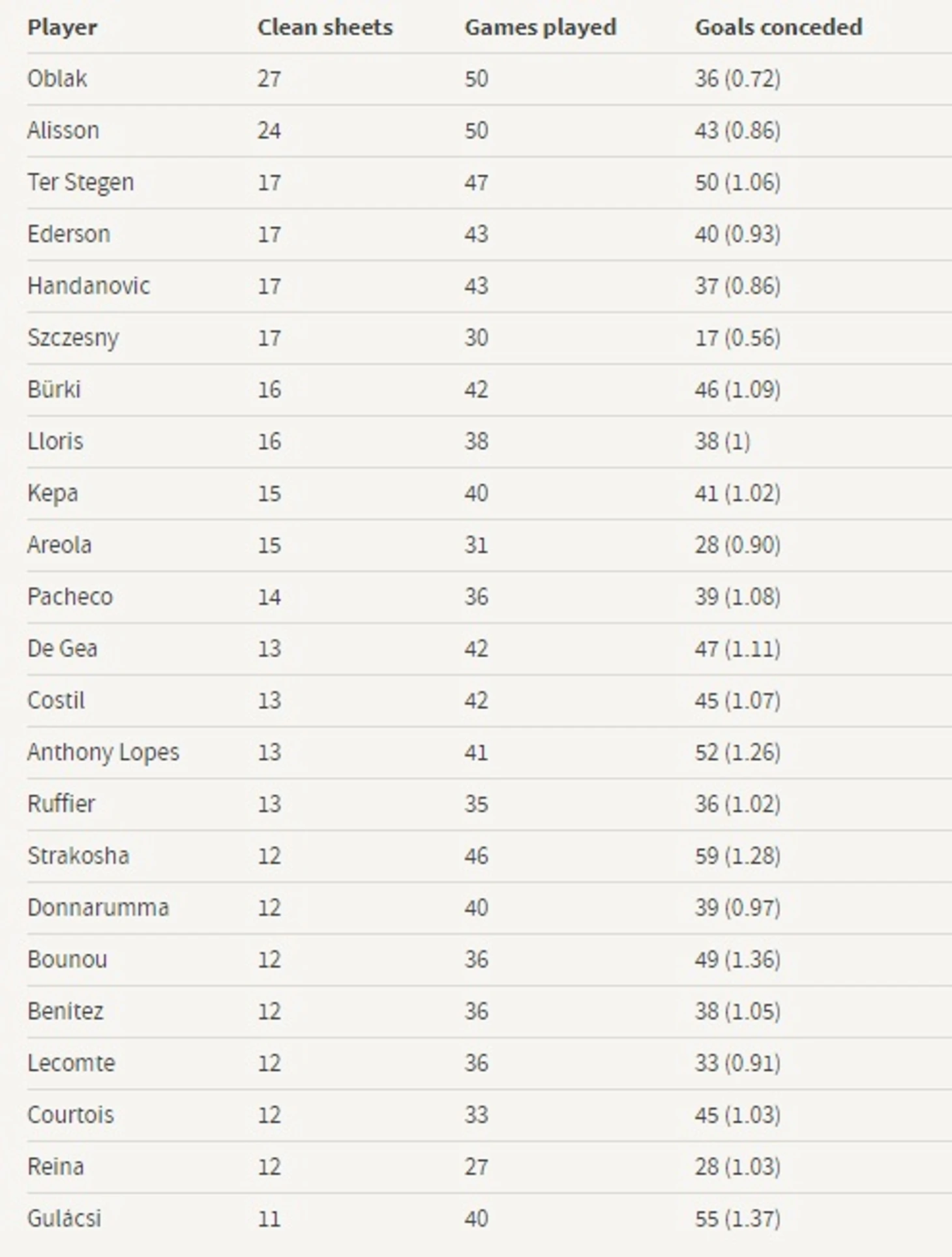Select the Oblak player name

click(x=57, y=79)
